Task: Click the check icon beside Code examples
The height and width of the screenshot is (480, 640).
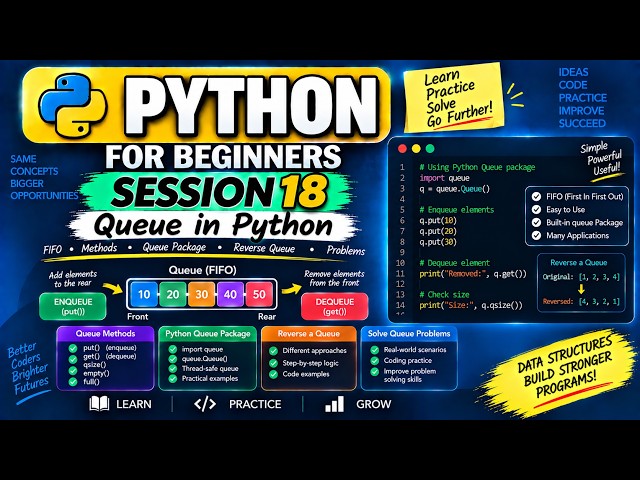Action: point(273,374)
